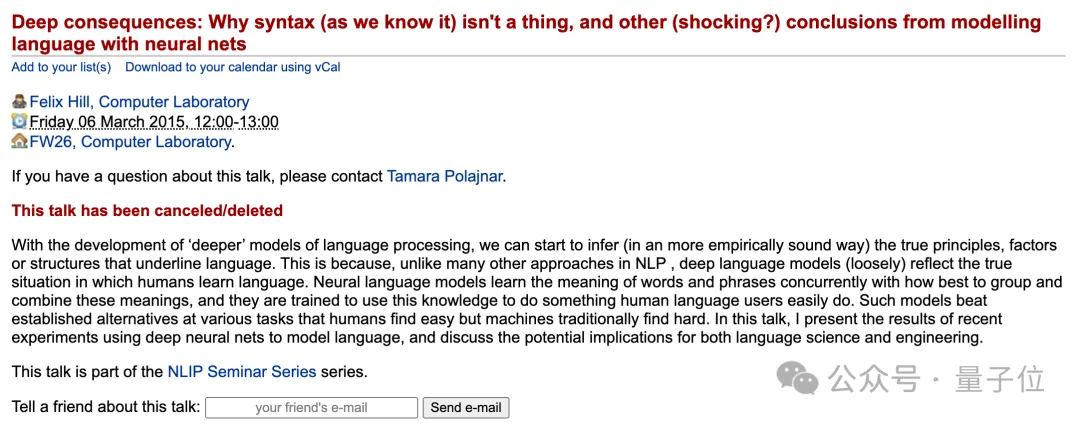Focus the 'your friend's e-mail' input field
The width and height of the screenshot is (1080, 423).
[311, 407]
